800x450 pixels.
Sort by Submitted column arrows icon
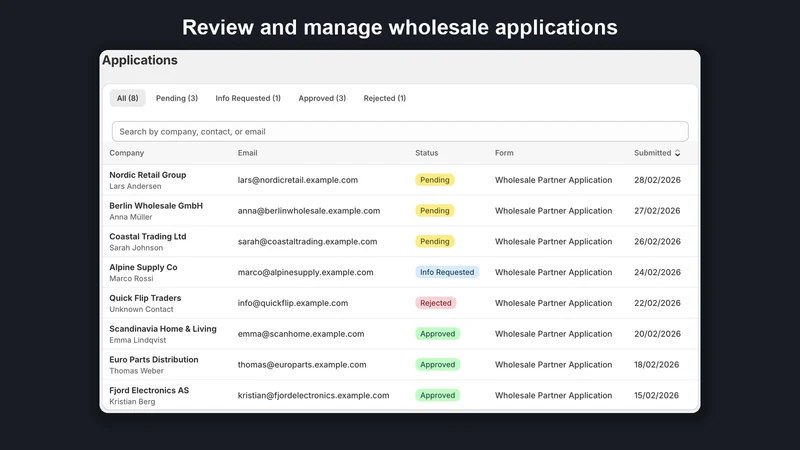click(x=677, y=153)
